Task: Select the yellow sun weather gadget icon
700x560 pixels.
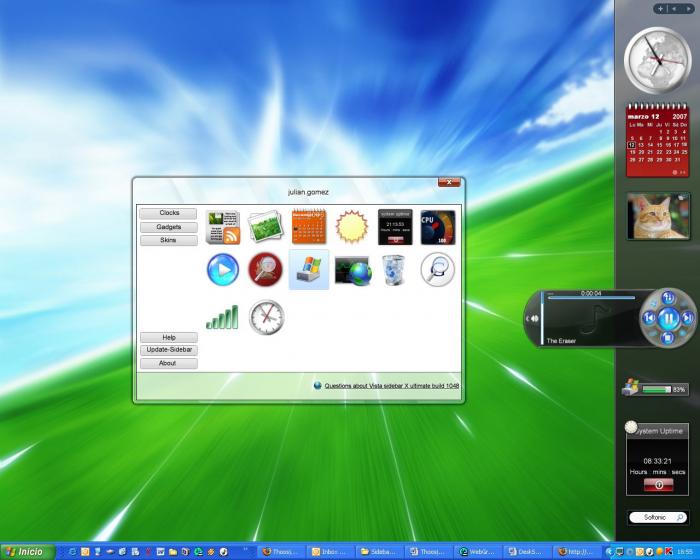Action: [x=352, y=227]
